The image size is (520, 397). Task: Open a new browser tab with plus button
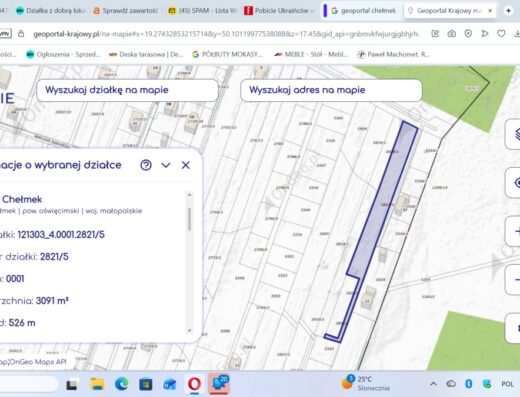point(508,11)
